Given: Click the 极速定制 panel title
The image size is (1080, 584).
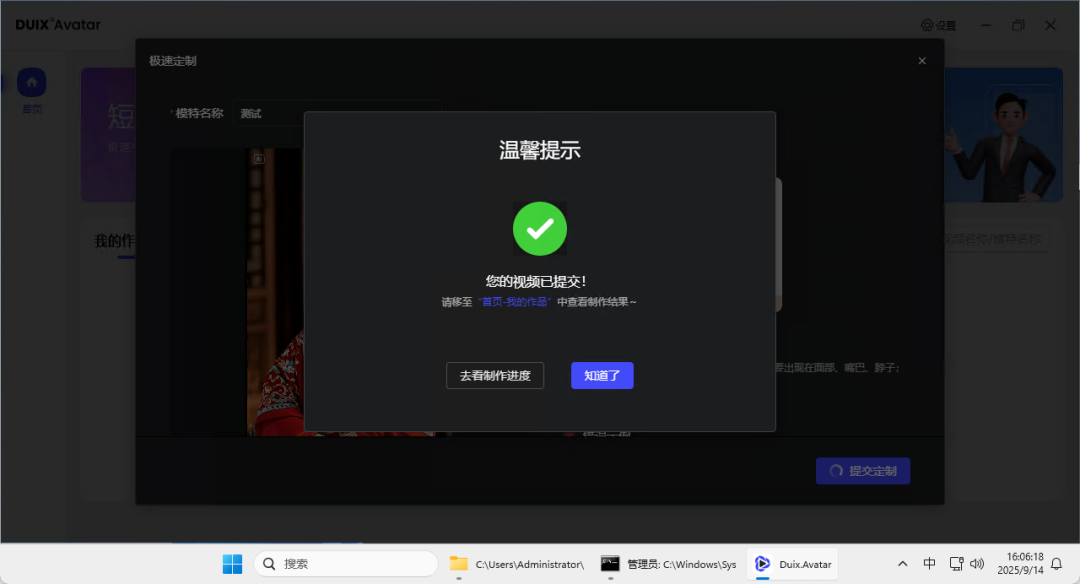Looking at the screenshot, I should [x=173, y=61].
